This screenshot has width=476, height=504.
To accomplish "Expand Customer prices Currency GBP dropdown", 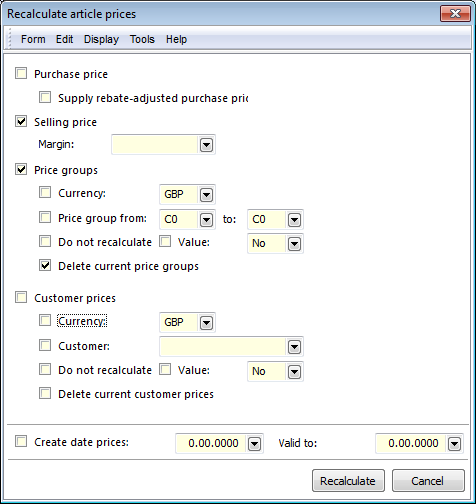I will pos(206,323).
